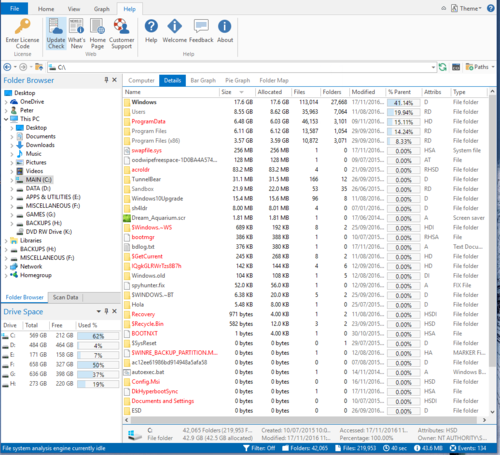
Task: Sort by the % Parent column header
Action: [403, 92]
